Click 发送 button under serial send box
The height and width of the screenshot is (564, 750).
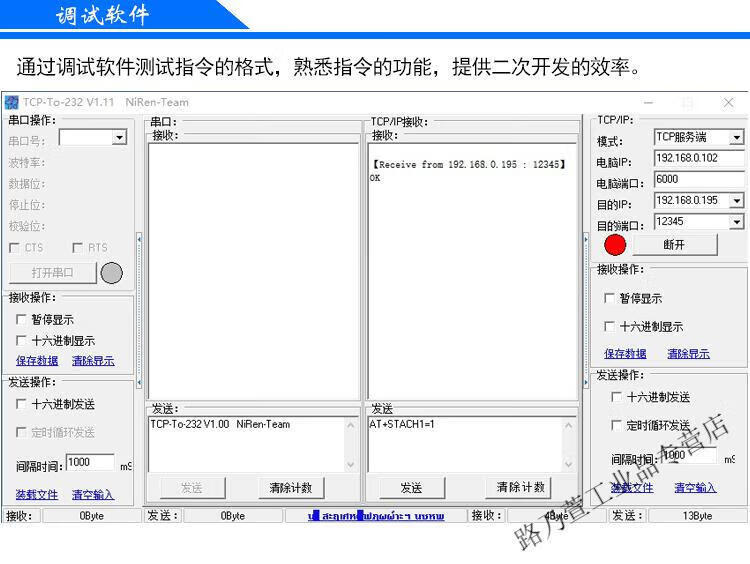[192, 488]
